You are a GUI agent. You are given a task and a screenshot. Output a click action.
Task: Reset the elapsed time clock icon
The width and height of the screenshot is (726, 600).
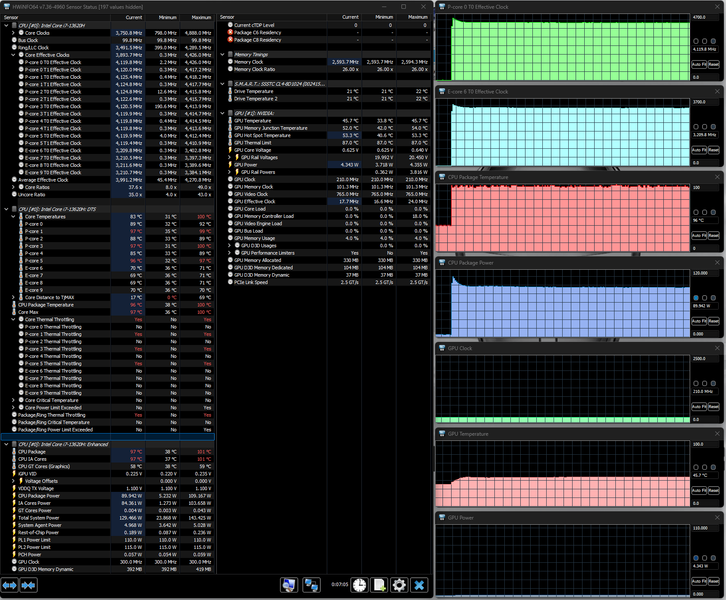(359, 585)
